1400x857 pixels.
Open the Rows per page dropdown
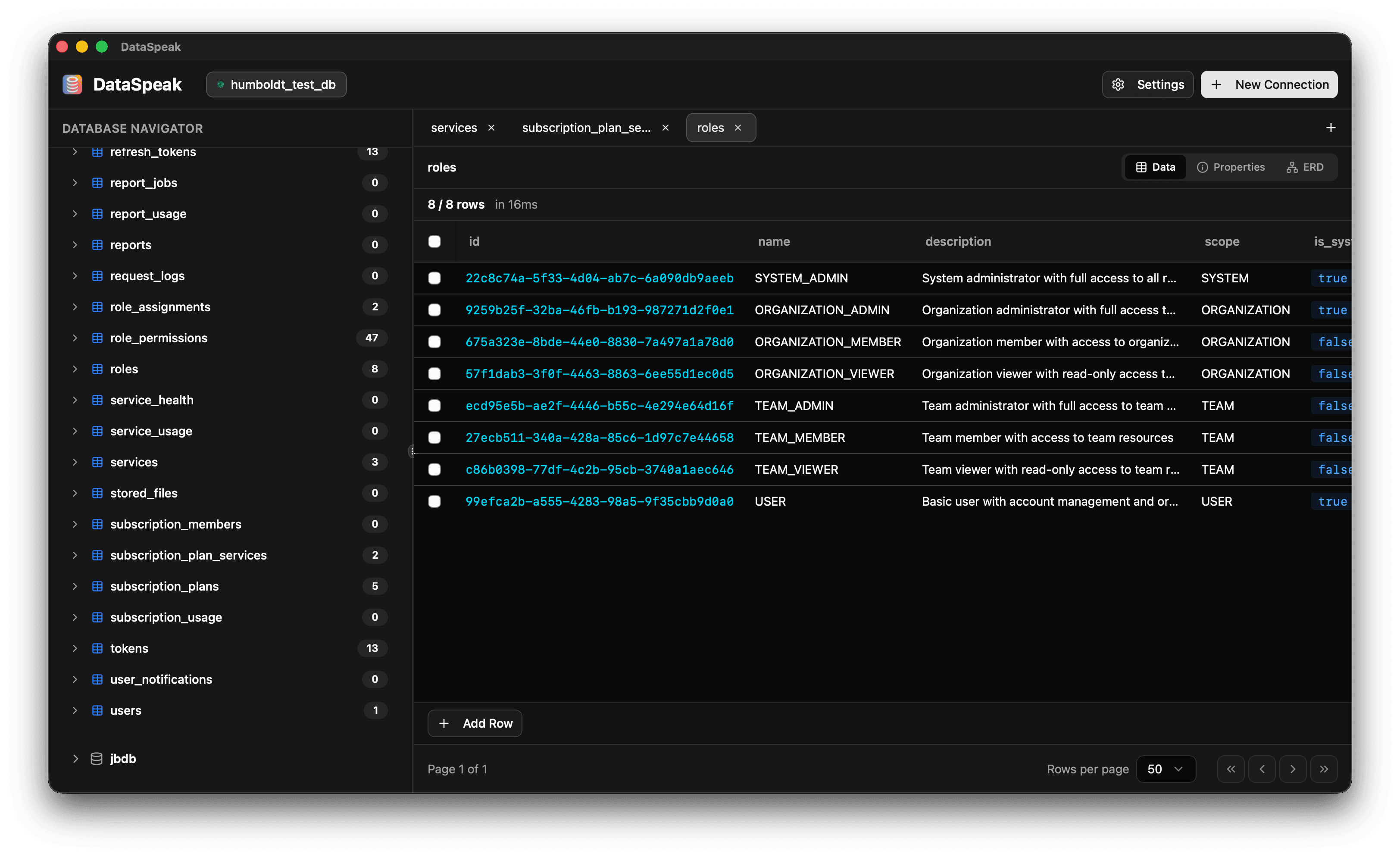coord(1166,768)
